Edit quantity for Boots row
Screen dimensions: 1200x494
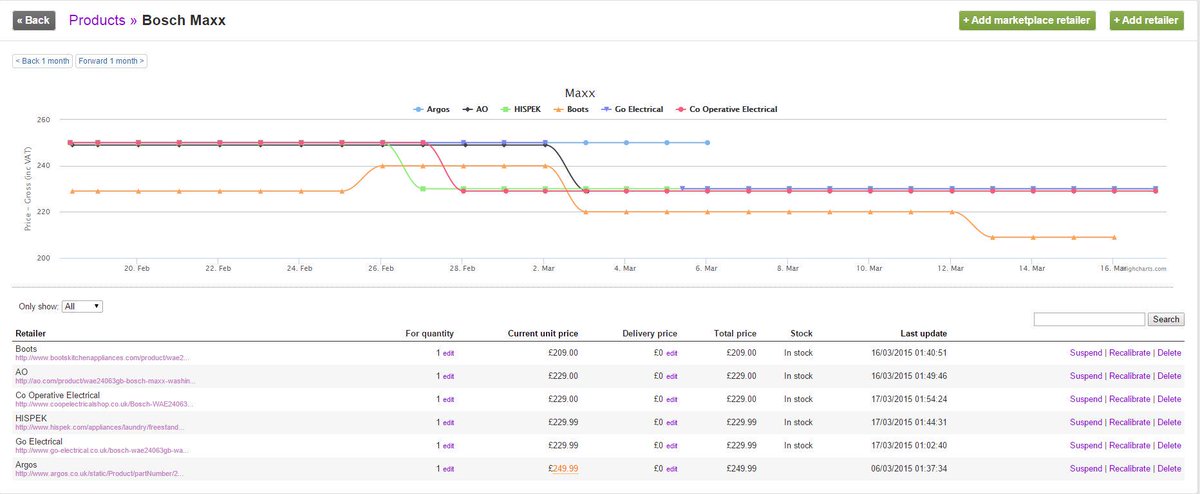[x=448, y=353]
